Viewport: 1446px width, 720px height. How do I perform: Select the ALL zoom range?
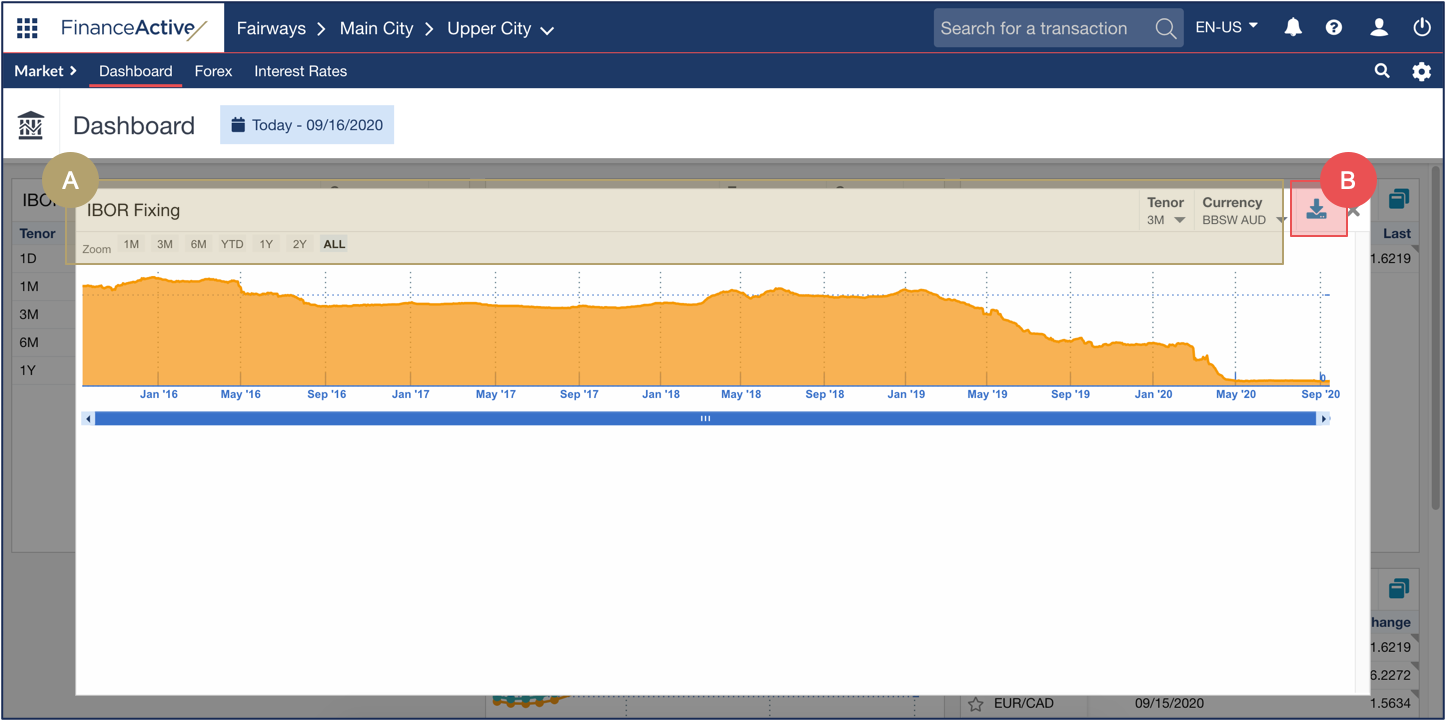click(x=333, y=243)
